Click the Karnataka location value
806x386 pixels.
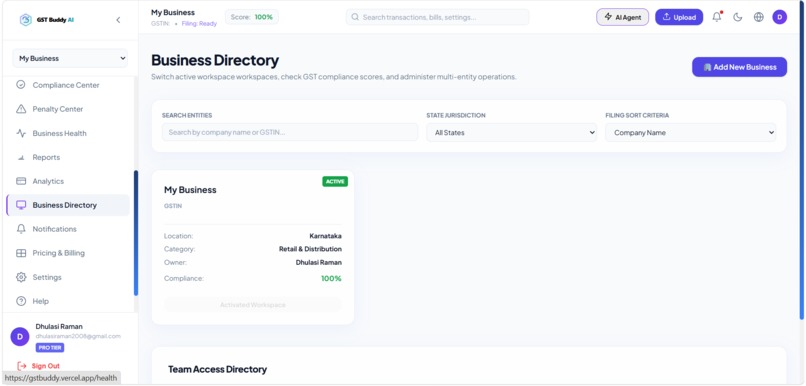tap(325, 236)
